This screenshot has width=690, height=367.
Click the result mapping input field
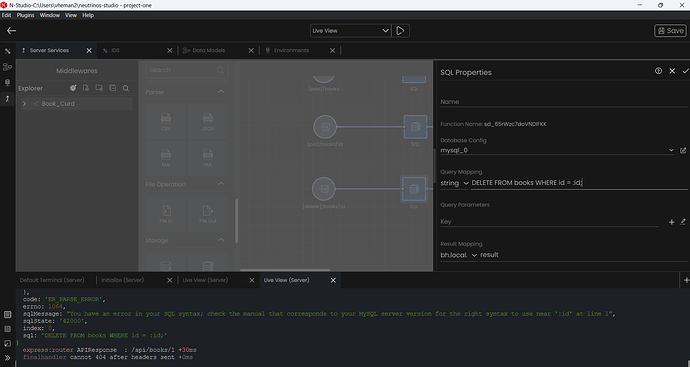pyautogui.click(x=584, y=255)
